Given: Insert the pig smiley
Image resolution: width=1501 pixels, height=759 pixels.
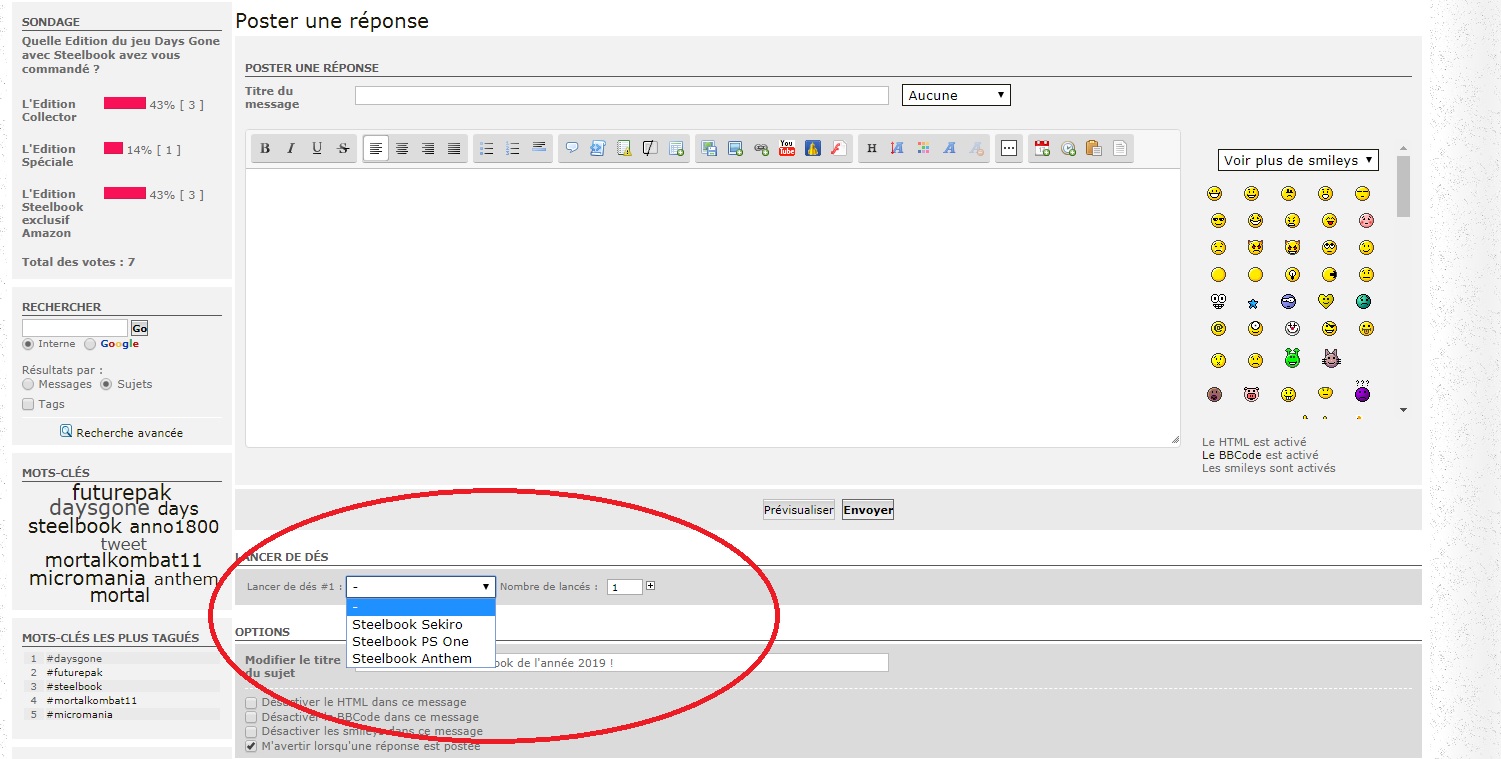Looking at the screenshot, I should (1251, 394).
